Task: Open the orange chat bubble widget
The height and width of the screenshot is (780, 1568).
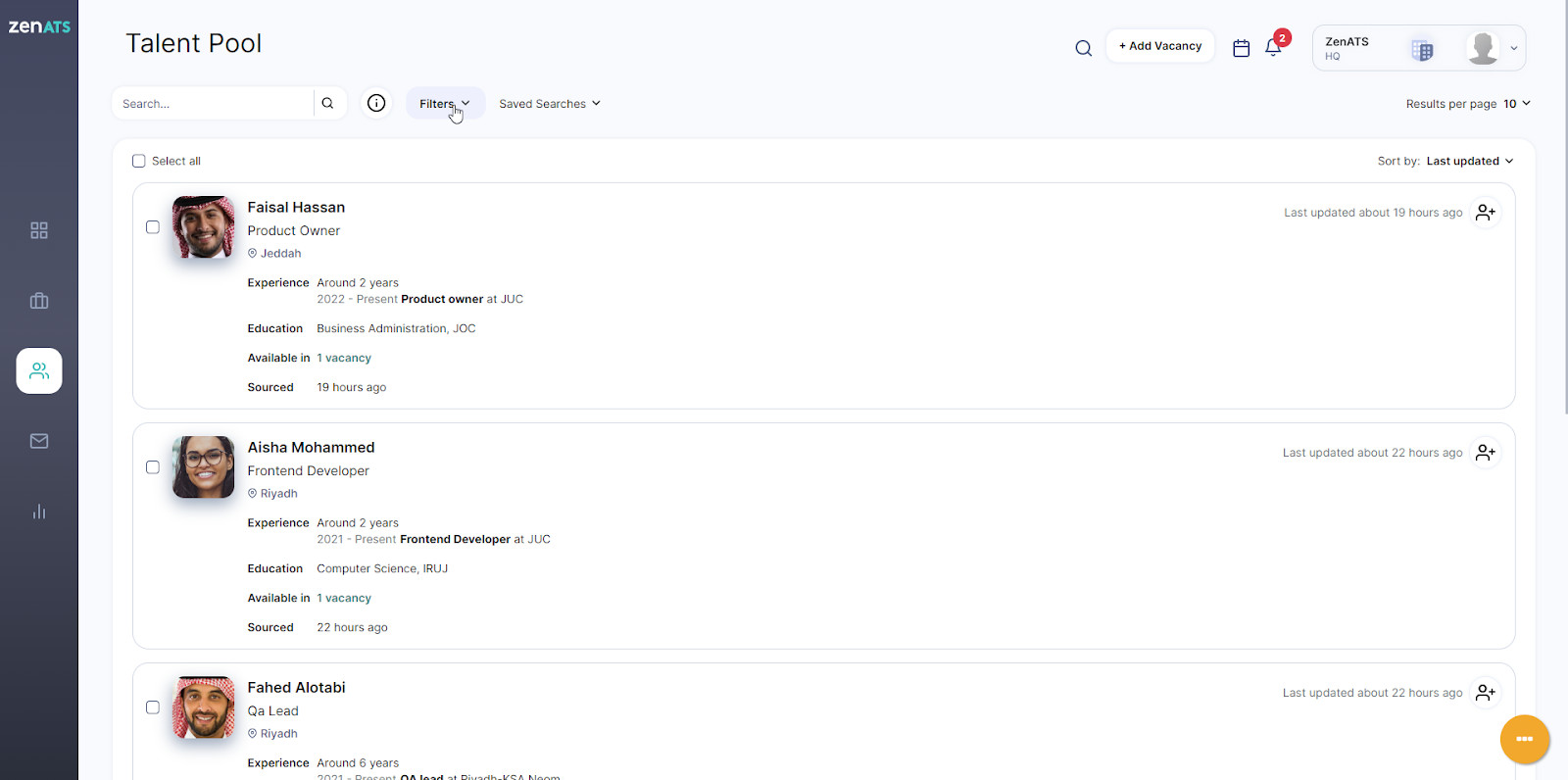Action: pyautogui.click(x=1524, y=739)
